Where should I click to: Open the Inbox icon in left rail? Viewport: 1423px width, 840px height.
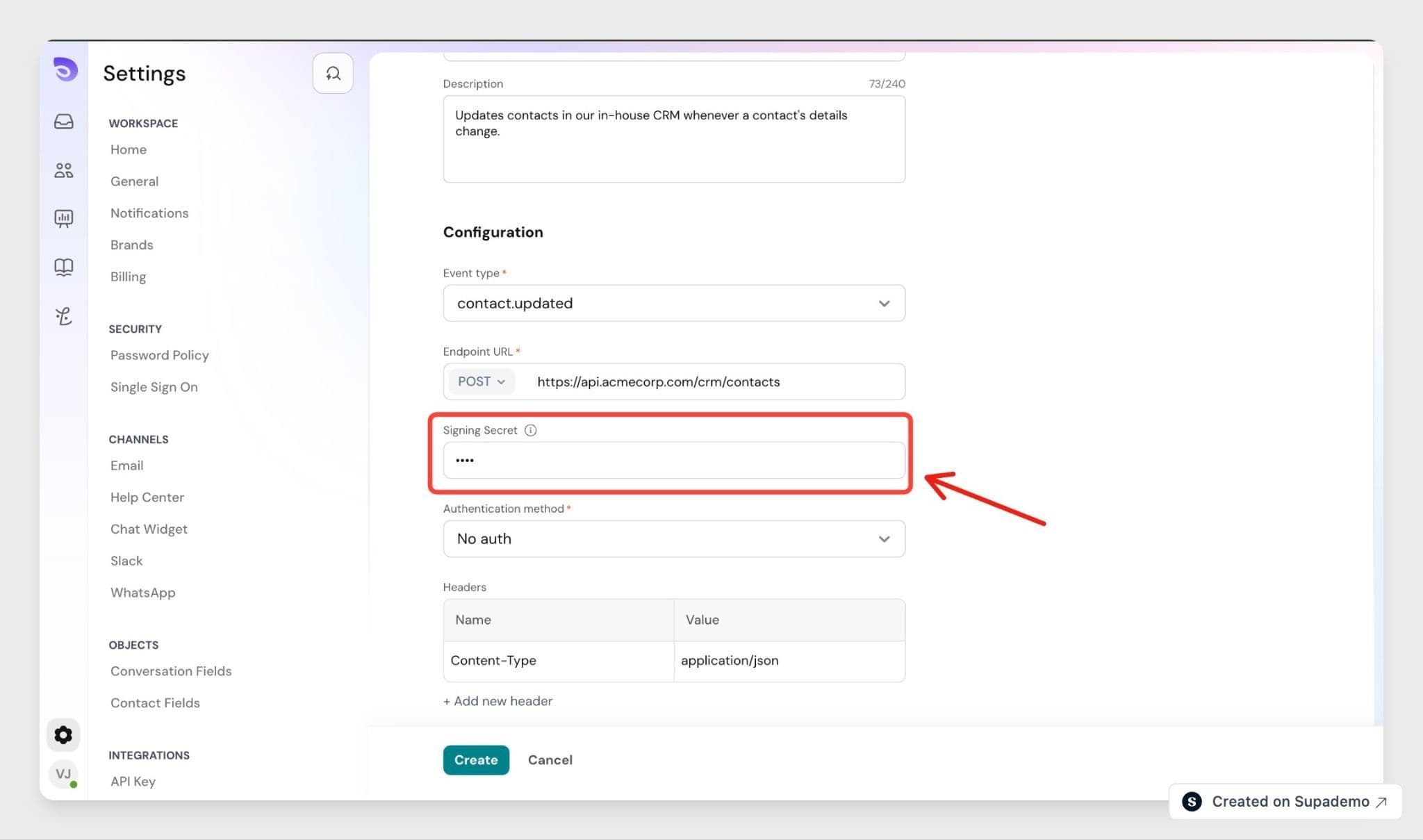[64, 122]
